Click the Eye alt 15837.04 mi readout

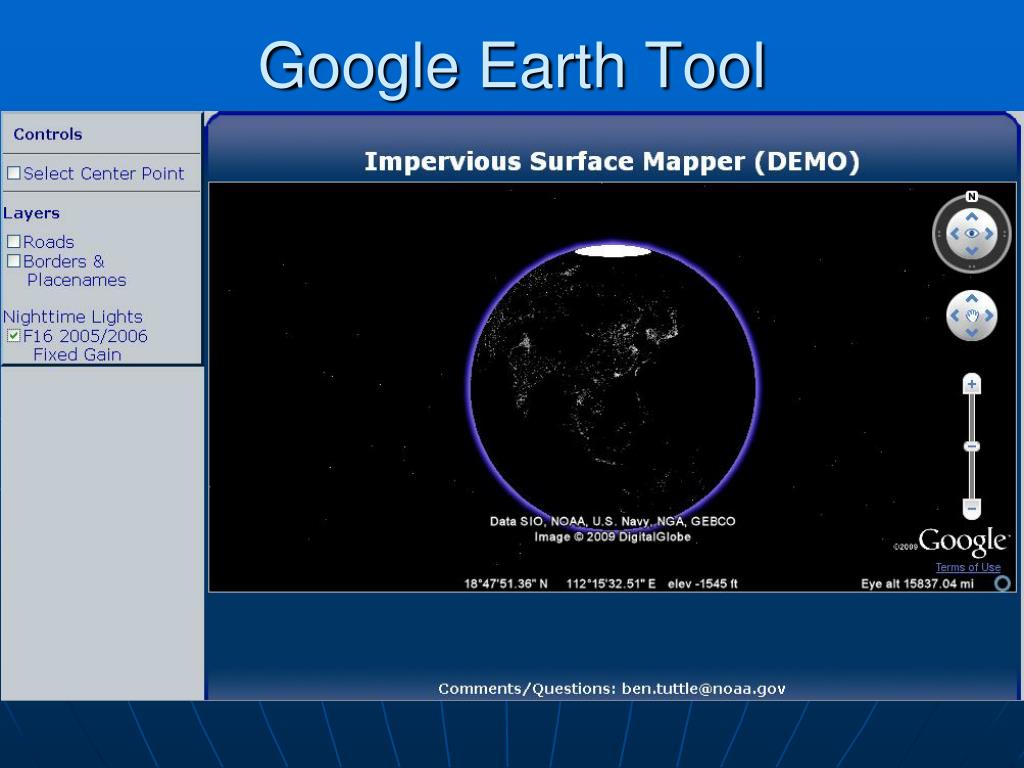coord(917,584)
